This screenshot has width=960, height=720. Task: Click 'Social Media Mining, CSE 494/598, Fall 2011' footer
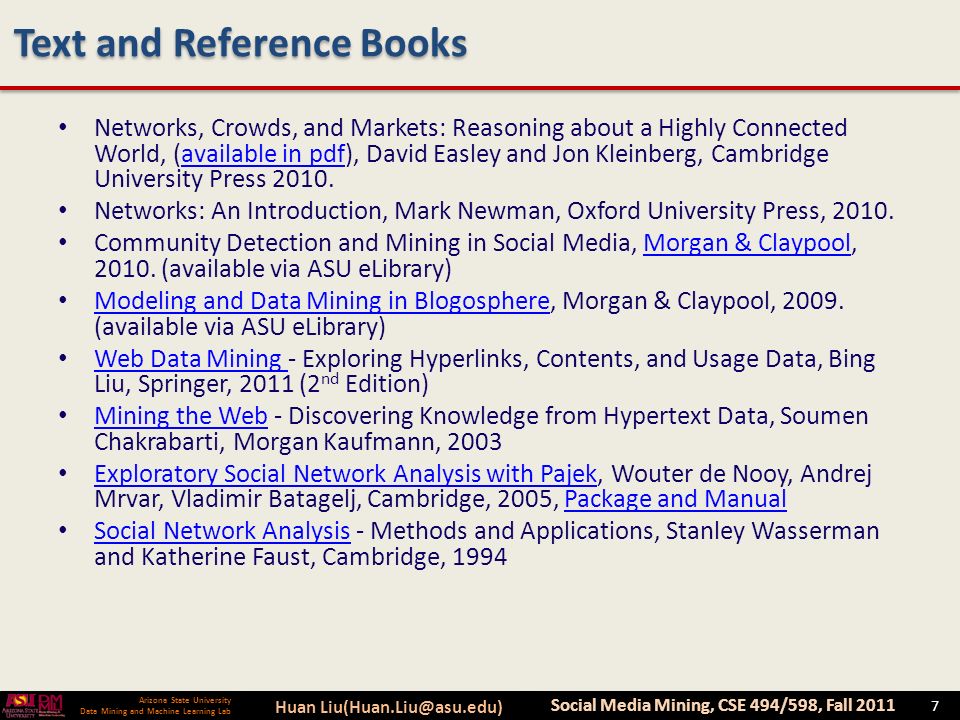pyautogui.click(x=722, y=705)
